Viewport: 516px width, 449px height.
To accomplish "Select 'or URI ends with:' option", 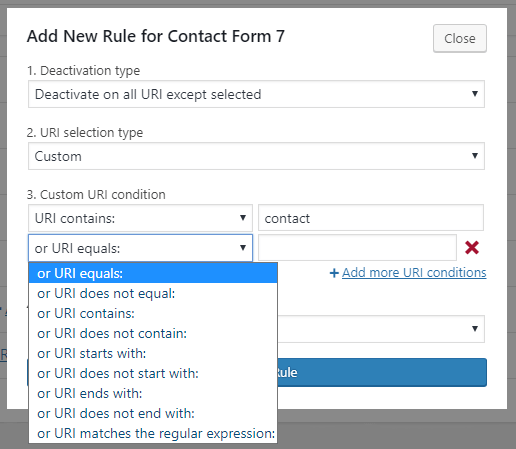I will [153, 393].
